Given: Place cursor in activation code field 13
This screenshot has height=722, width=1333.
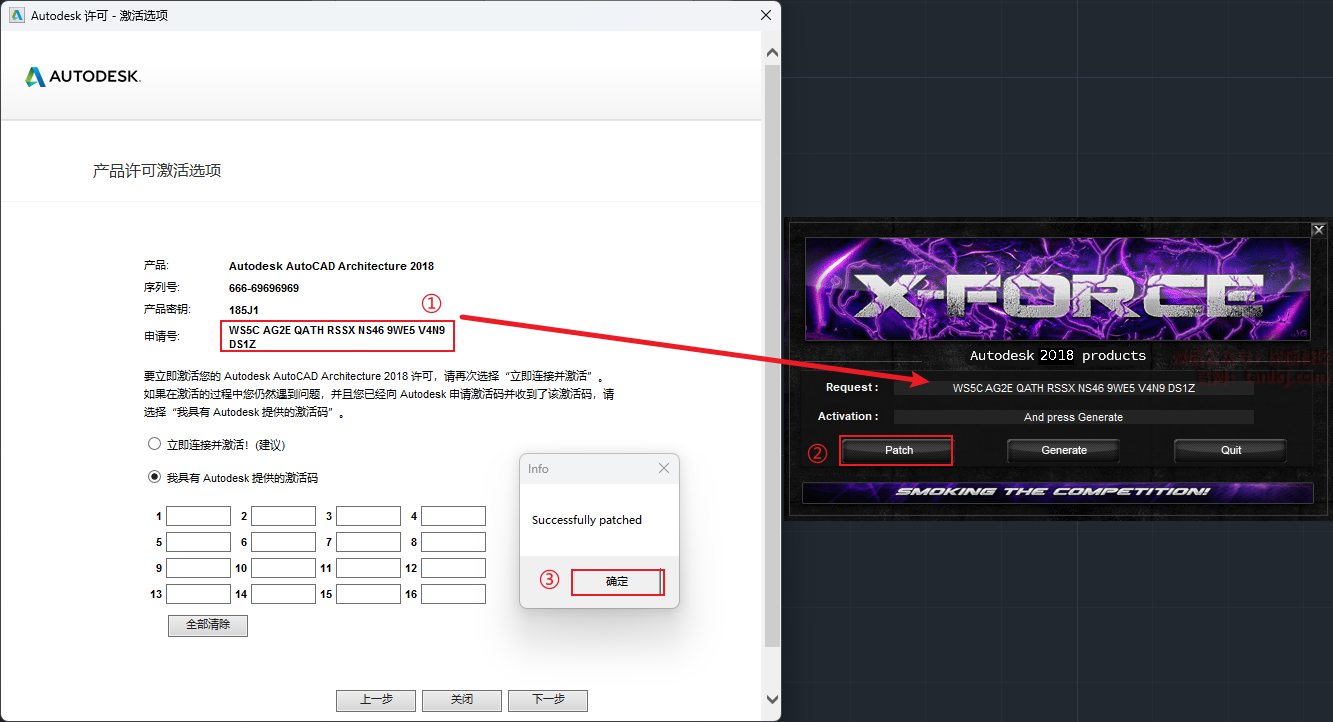Looking at the screenshot, I should [x=198, y=594].
